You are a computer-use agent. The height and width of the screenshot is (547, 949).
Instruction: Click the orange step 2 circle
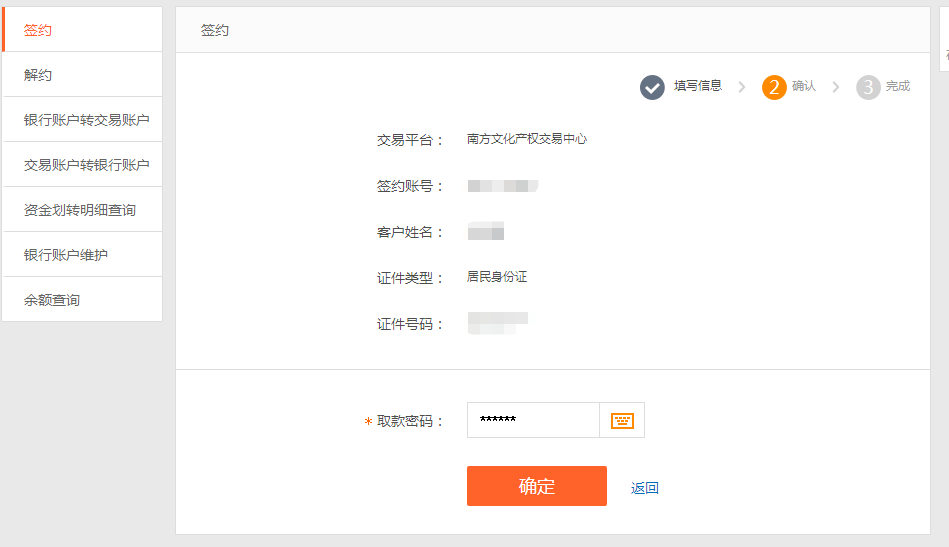pos(774,88)
